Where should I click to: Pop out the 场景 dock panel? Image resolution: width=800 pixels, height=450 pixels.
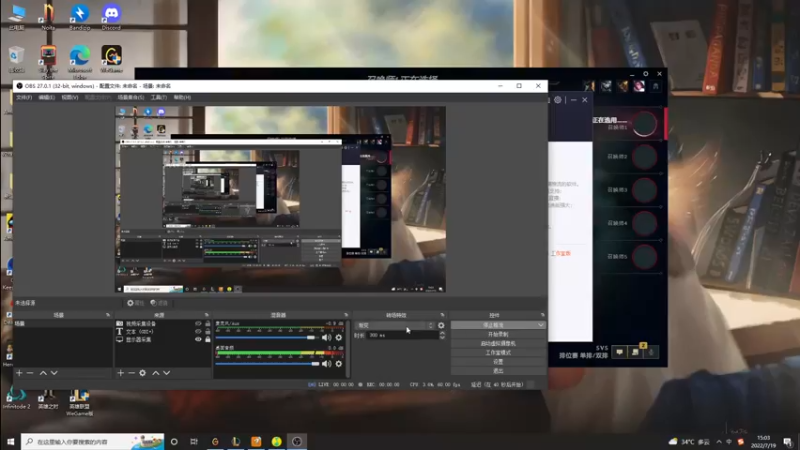[108, 315]
